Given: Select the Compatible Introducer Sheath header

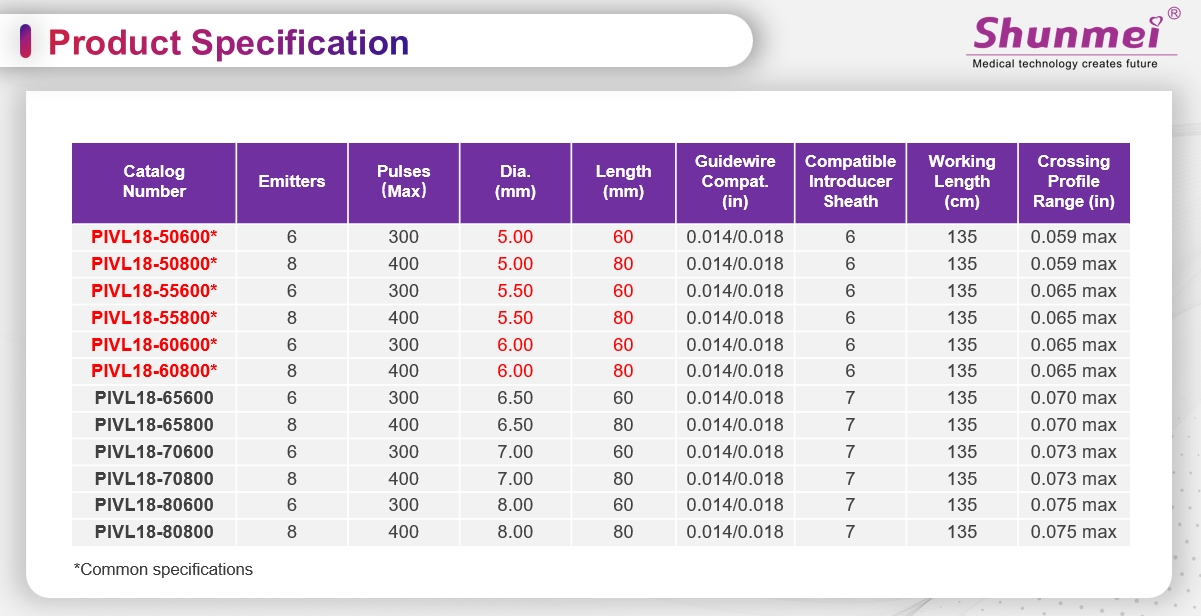Looking at the screenshot, I should [850, 182].
